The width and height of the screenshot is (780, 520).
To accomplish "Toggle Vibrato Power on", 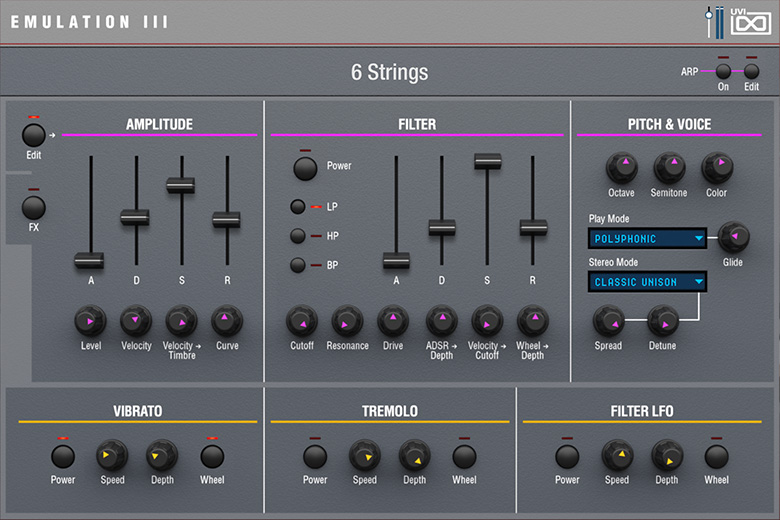I will pyautogui.click(x=63, y=456).
